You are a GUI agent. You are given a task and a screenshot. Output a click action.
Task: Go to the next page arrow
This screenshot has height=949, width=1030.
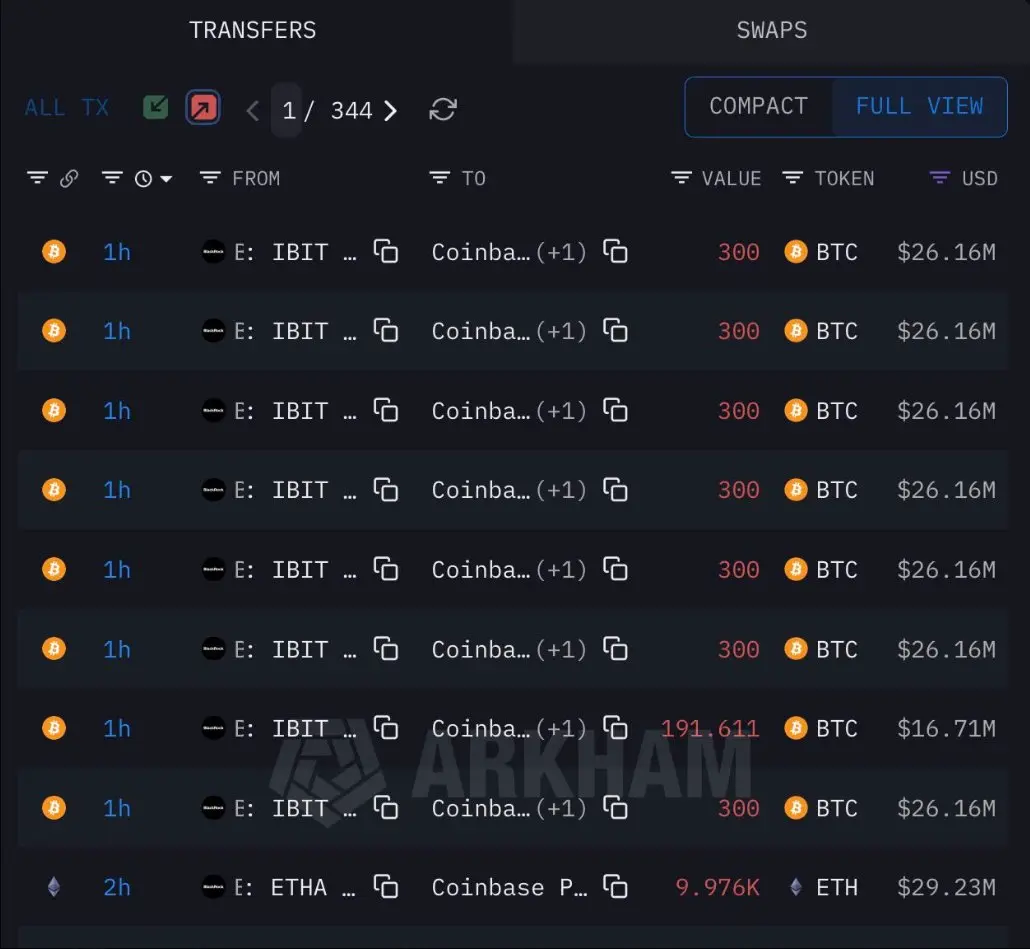(x=390, y=110)
